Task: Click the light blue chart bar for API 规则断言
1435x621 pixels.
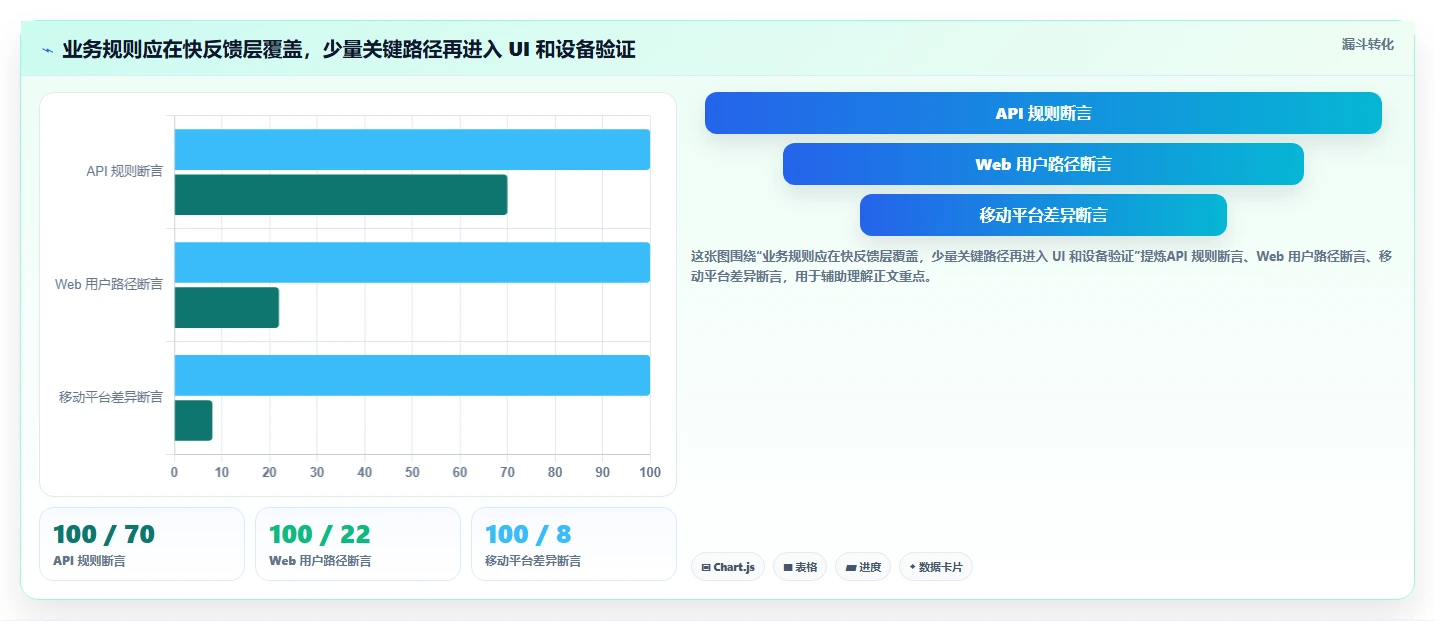Action: pyautogui.click(x=412, y=150)
